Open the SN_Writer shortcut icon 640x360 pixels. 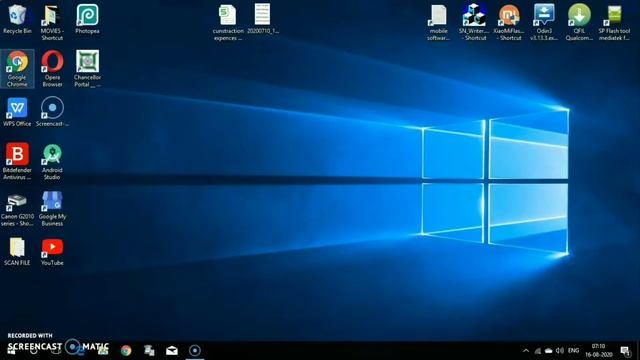(x=473, y=22)
